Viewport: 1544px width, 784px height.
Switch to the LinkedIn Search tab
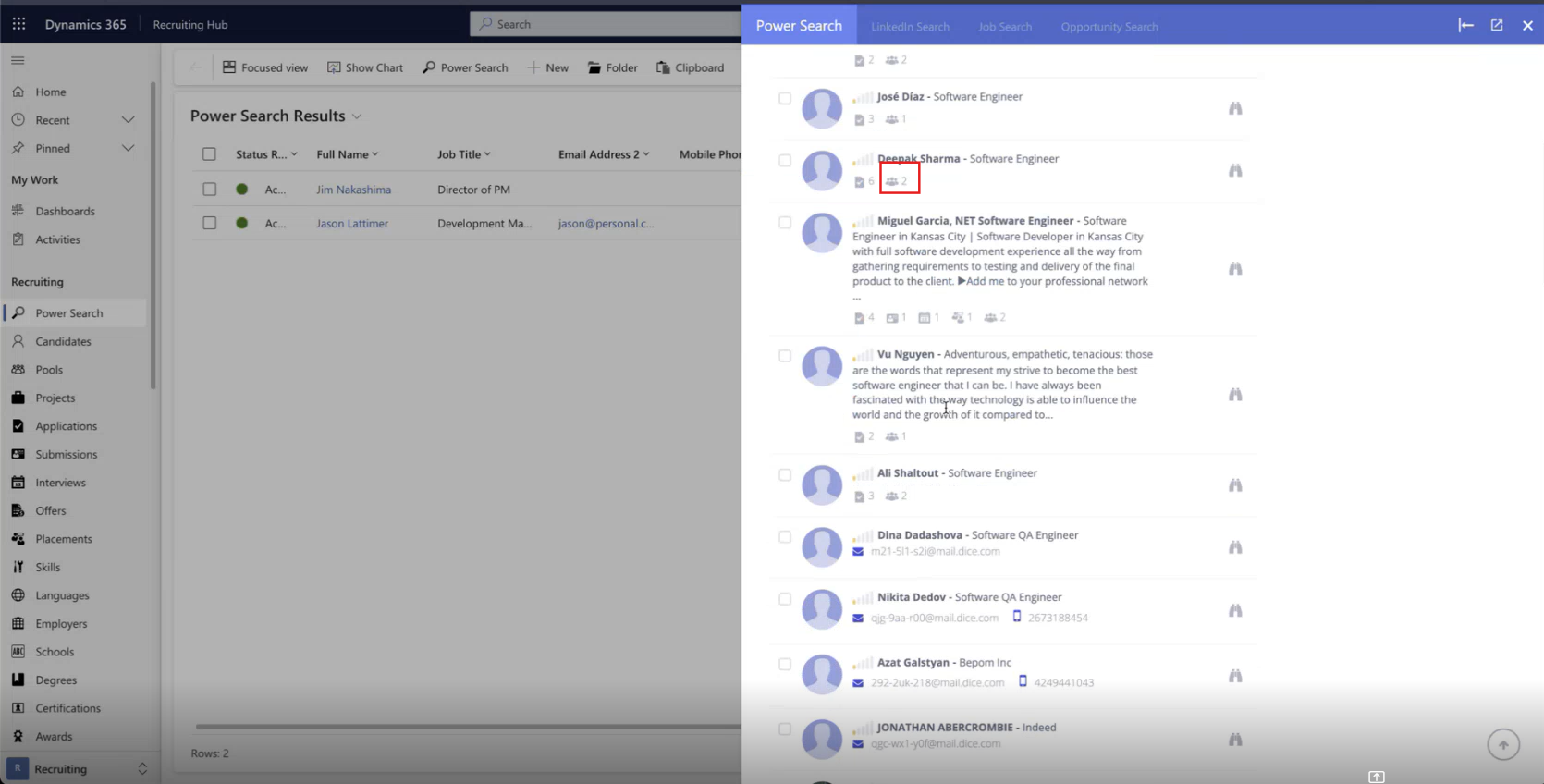[910, 26]
